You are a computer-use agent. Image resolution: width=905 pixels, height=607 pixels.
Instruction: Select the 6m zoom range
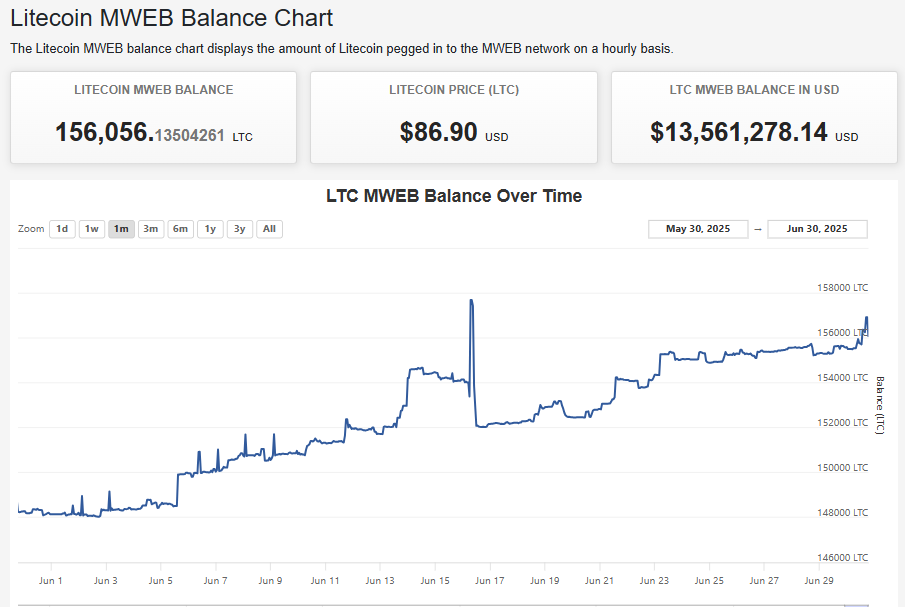point(181,229)
